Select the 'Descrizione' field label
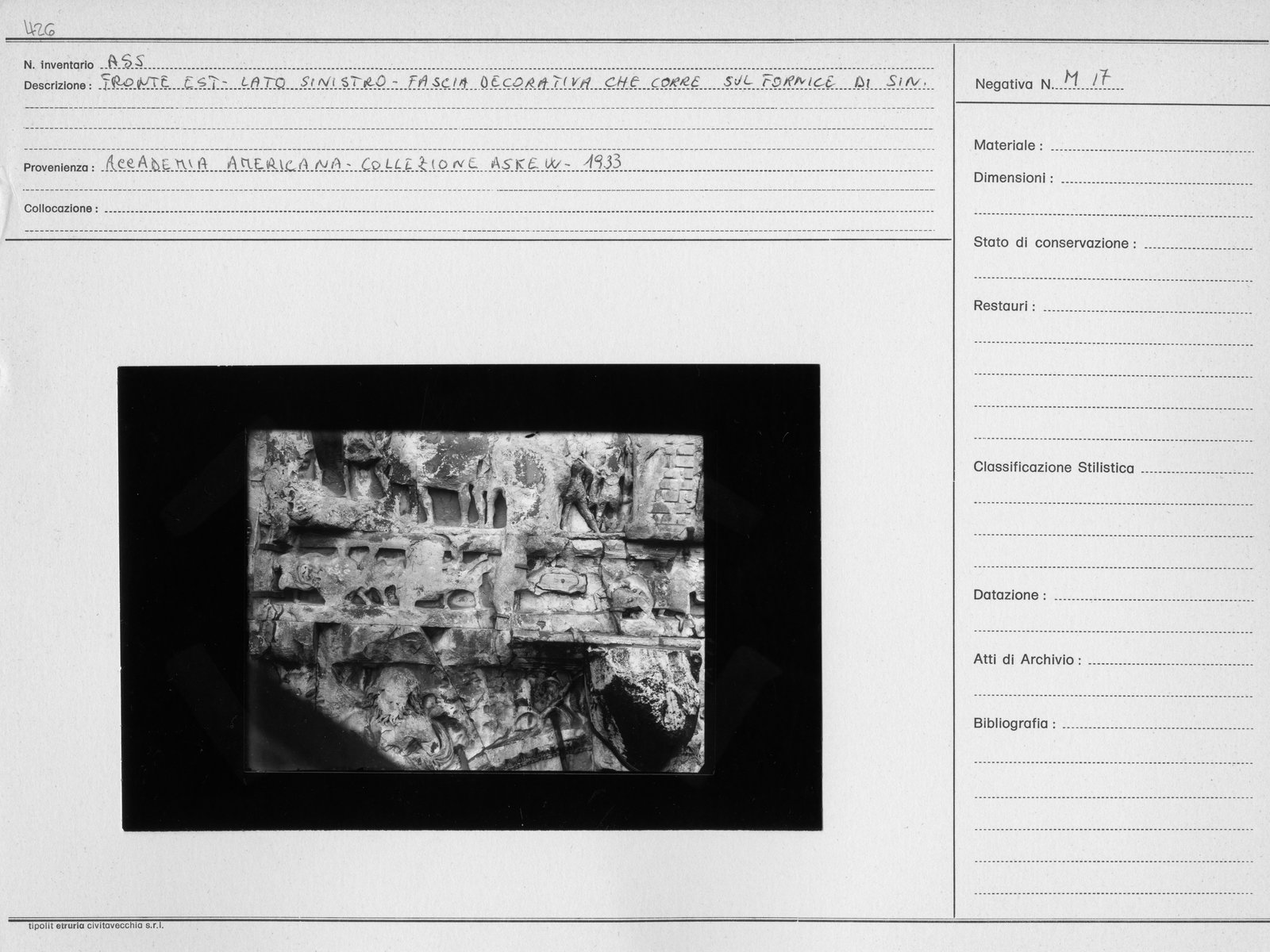 click(x=58, y=86)
